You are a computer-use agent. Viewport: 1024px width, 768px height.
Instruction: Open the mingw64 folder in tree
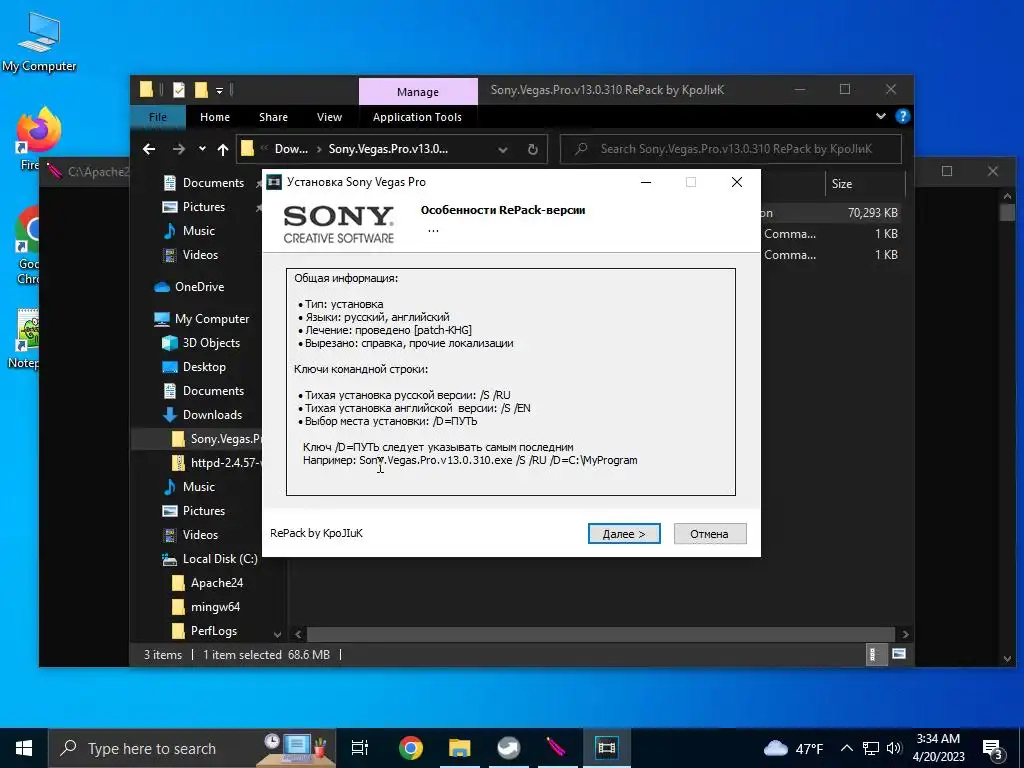pyautogui.click(x=215, y=607)
